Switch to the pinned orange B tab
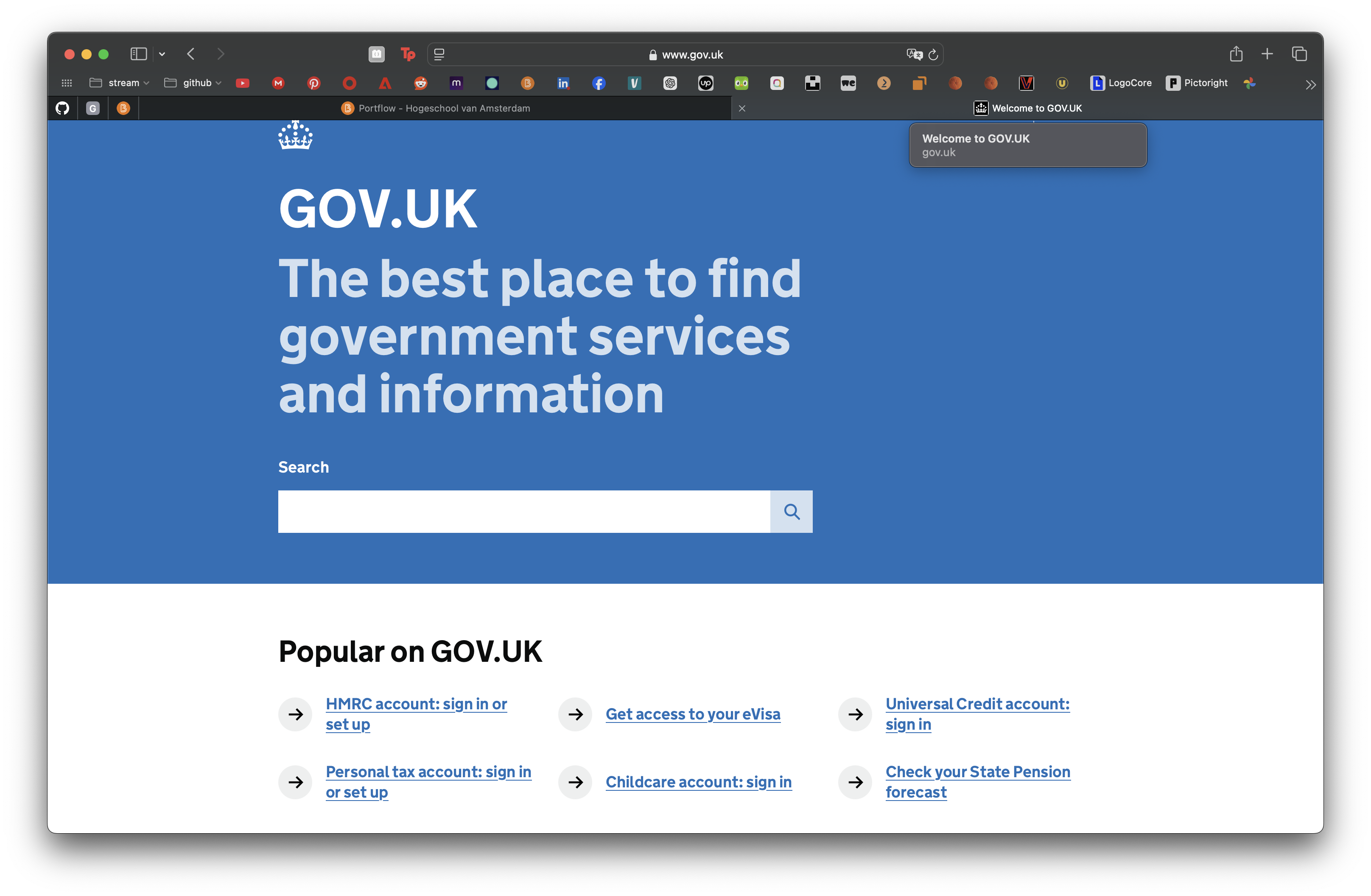 click(x=123, y=108)
